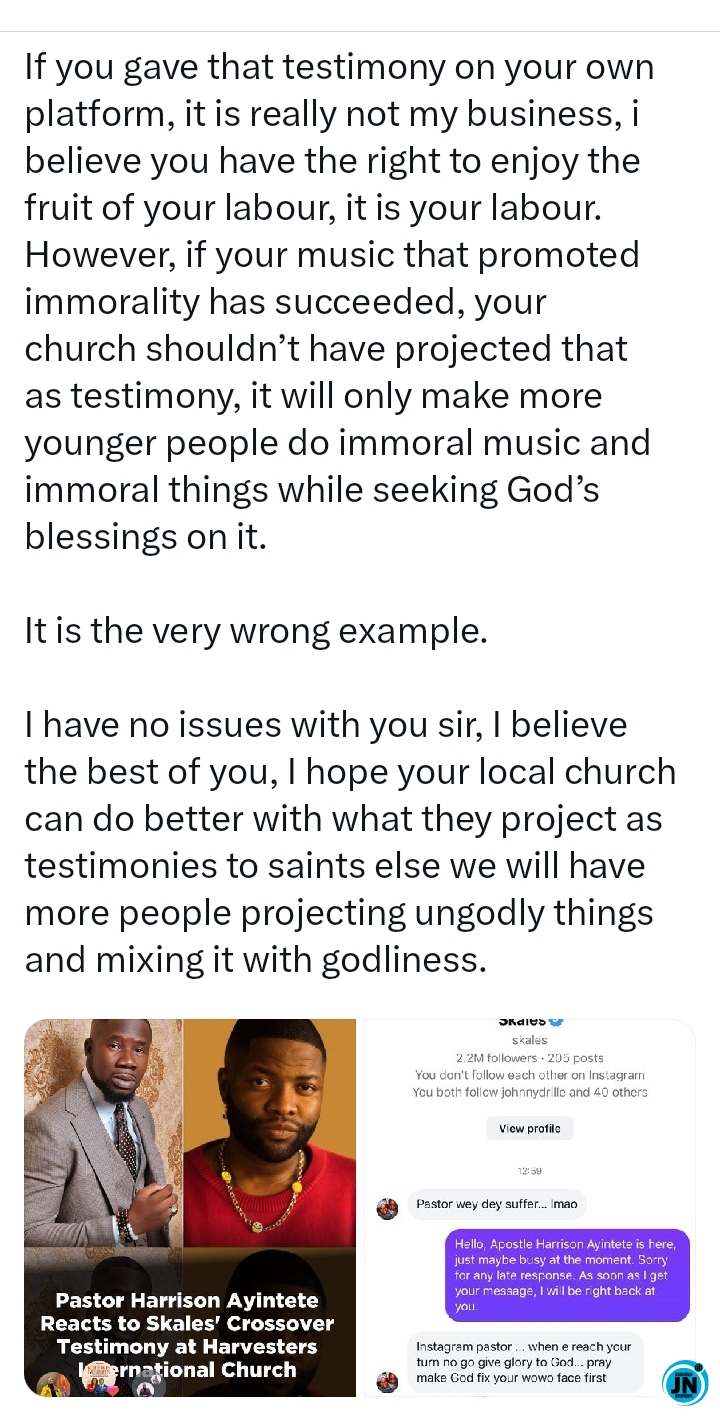This screenshot has height=1418, width=720.
Task: Tap "You both follow johnnydrille" line
Action: (x=529, y=1092)
